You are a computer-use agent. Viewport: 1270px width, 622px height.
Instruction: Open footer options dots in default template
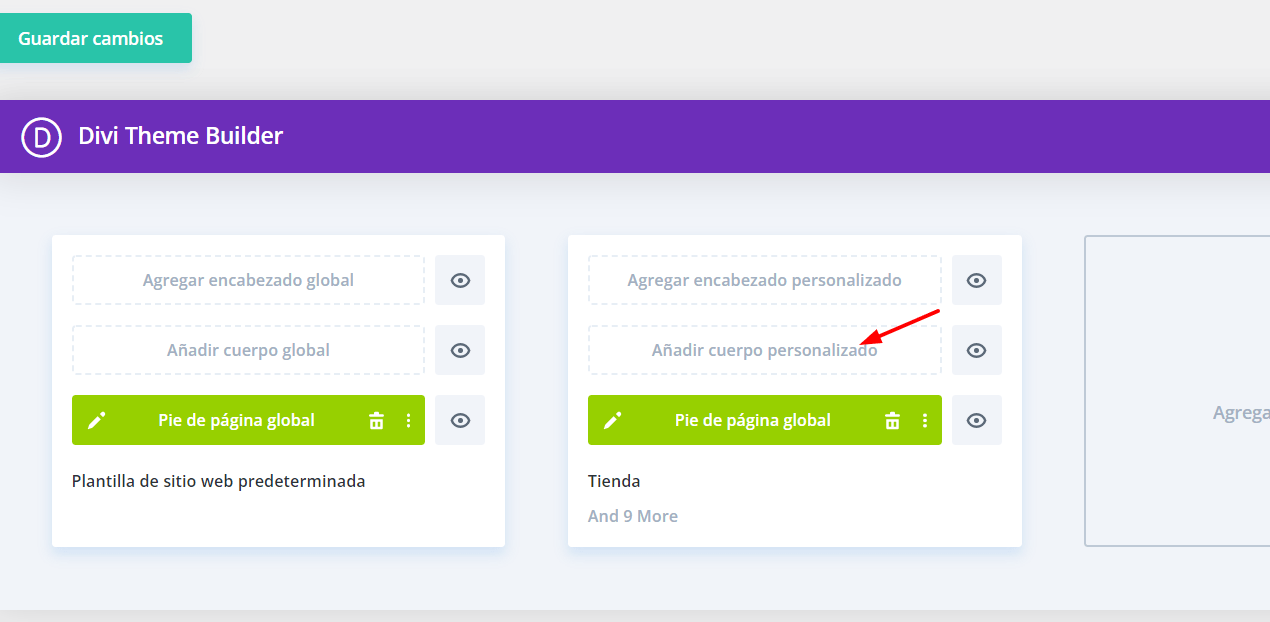click(x=408, y=420)
